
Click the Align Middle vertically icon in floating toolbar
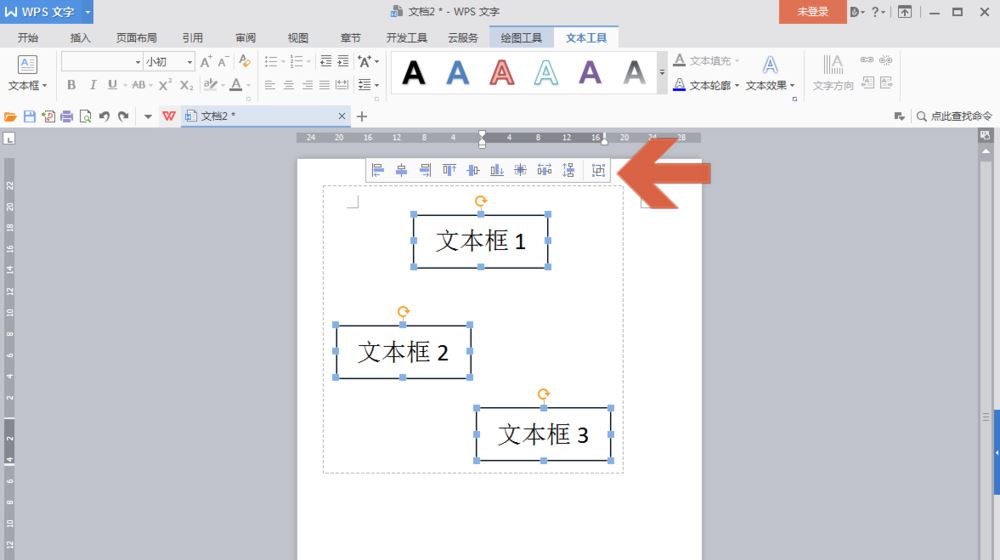(x=473, y=170)
